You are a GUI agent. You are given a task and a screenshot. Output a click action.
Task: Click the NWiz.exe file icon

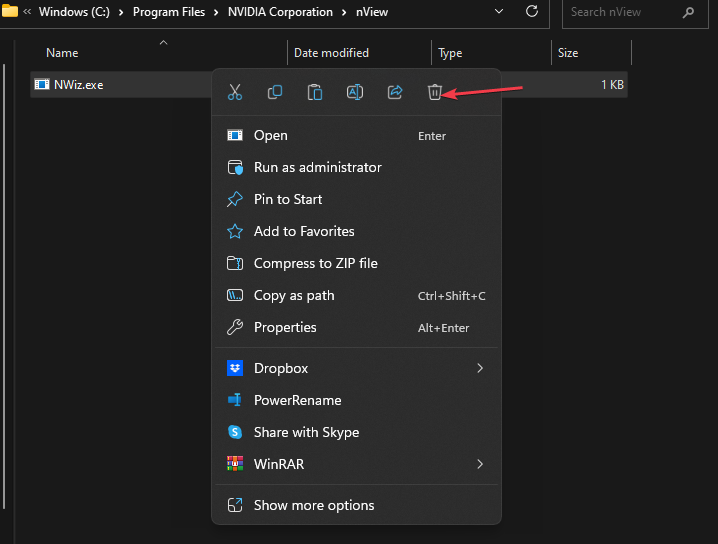[x=42, y=85]
